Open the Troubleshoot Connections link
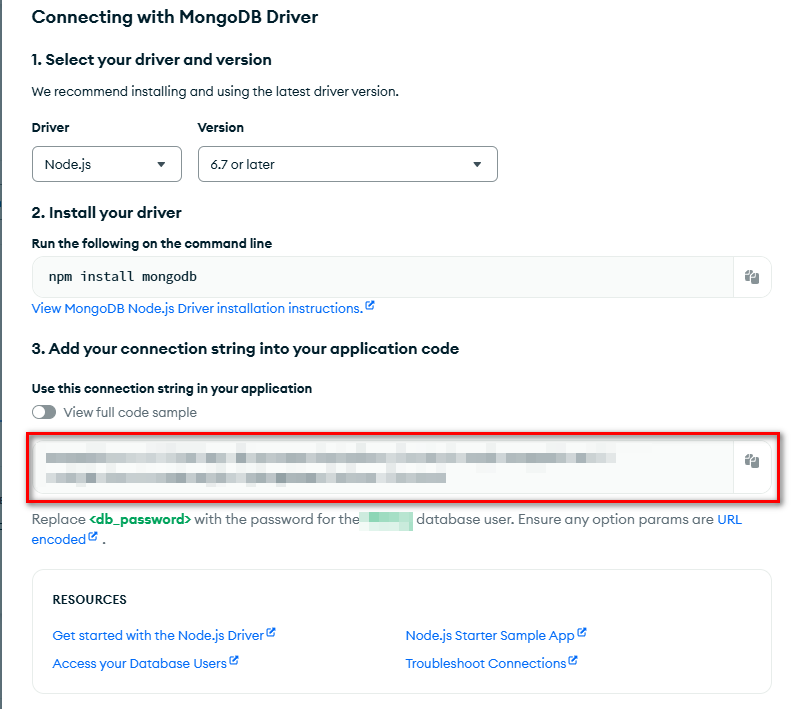Screen dimensions: 792x709 (485, 663)
